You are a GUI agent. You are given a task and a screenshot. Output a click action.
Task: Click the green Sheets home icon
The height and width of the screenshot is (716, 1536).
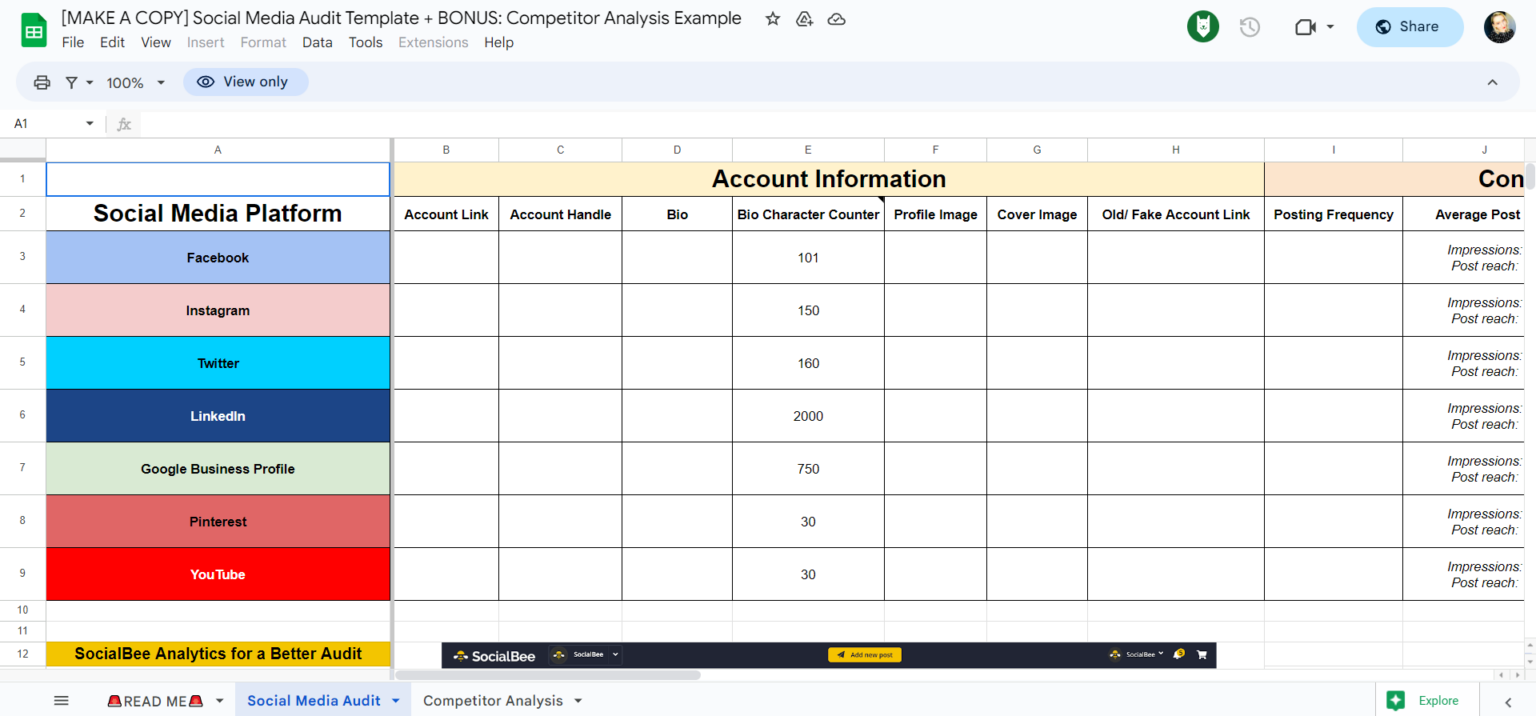(33, 27)
